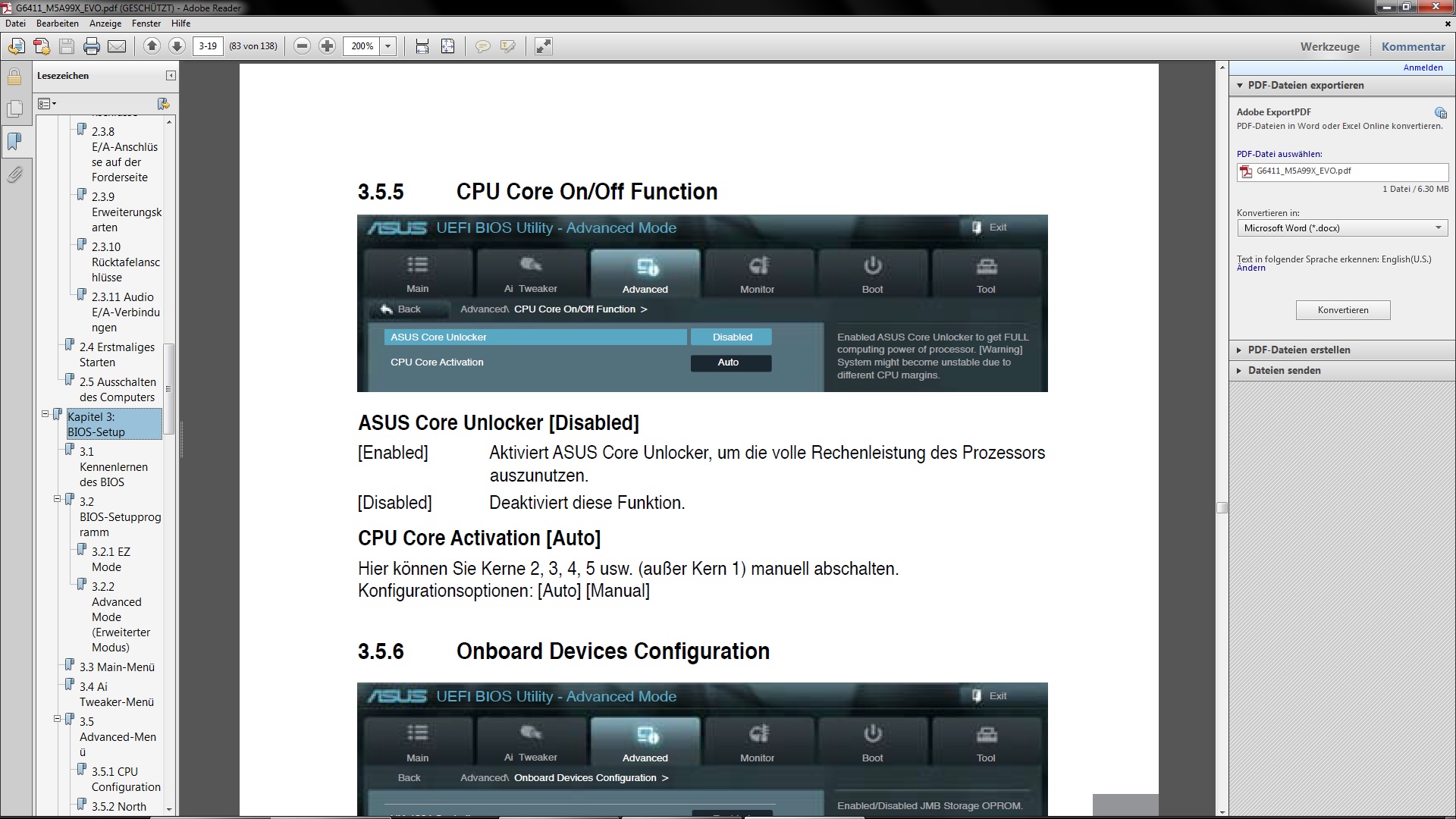Image resolution: width=1456 pixels, height=819 pixels.
Task: Click the Ändern language link
Action: click(x=1250, y=268)
